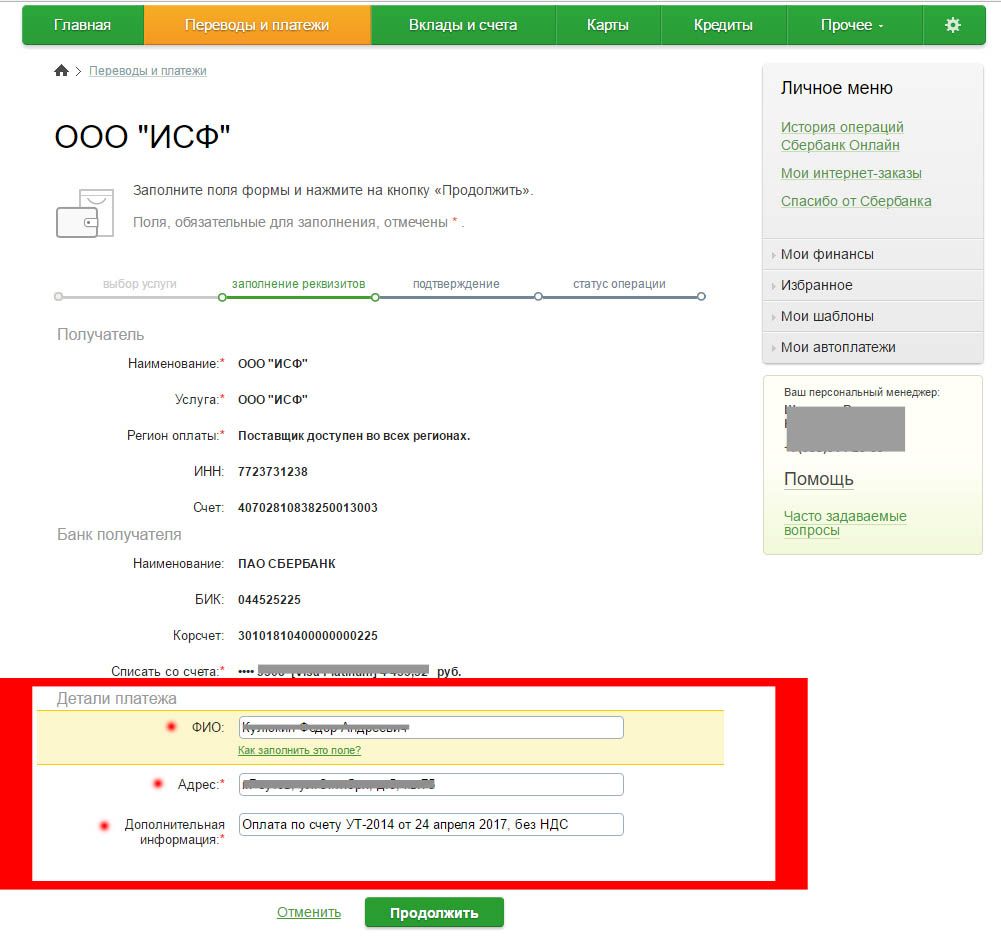Click Как заполнить это поле help link
Viewport: 1001px width, 945px height.
[299, 750]
